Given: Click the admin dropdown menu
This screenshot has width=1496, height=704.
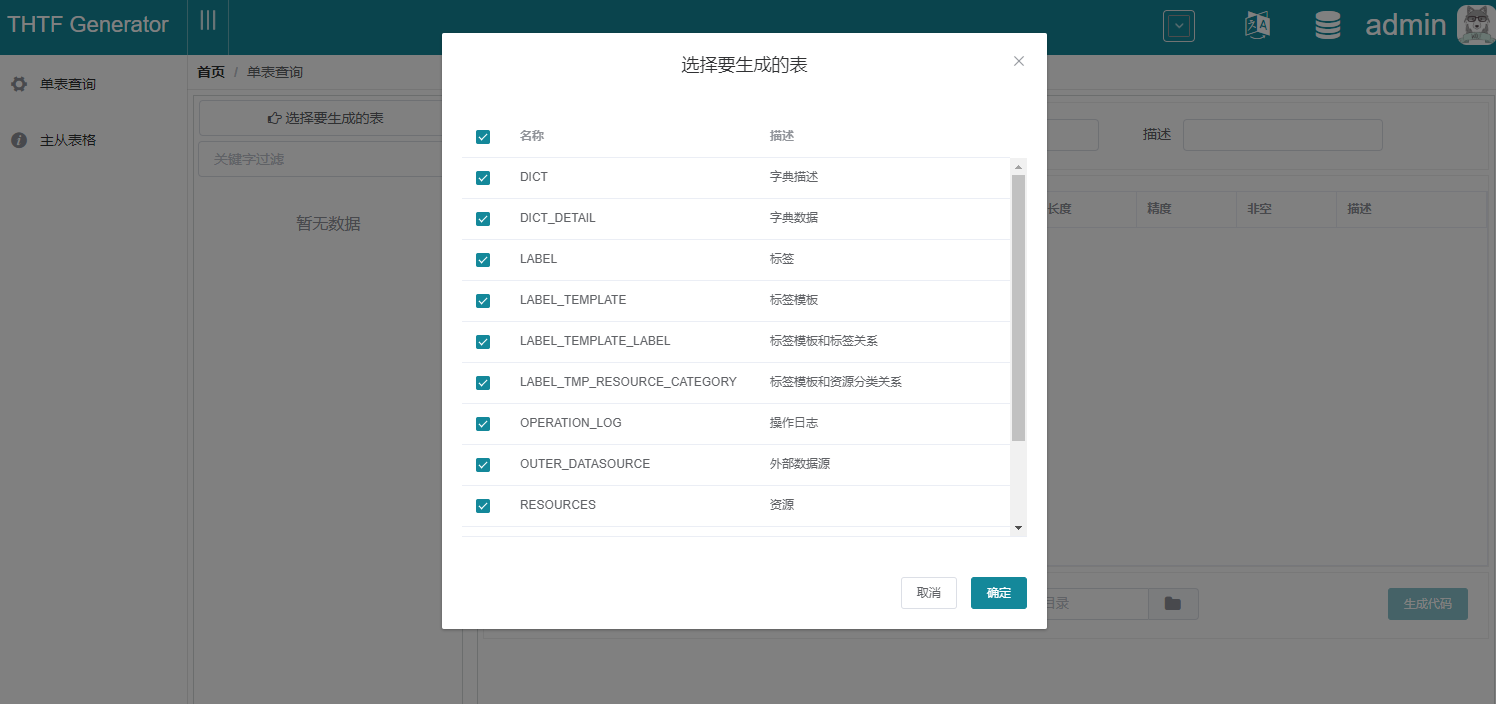Looking at the screenshot, I should tap(1406, 25).
